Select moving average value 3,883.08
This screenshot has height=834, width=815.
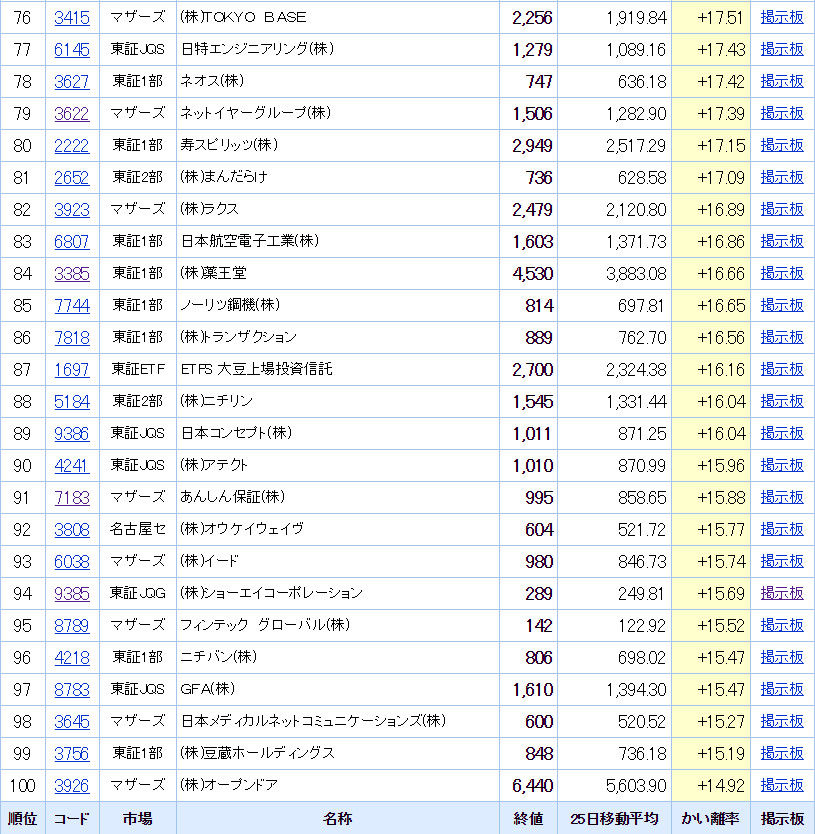pos(636,274)
